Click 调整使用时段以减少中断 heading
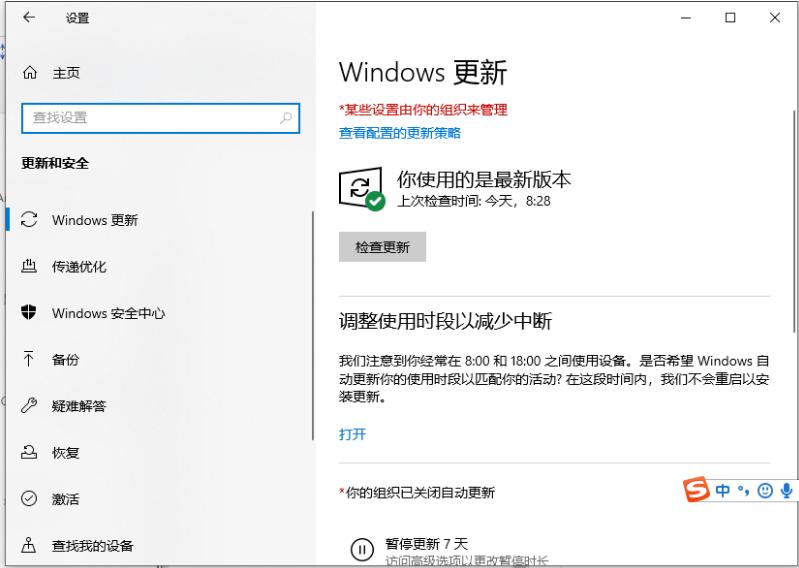 point(445,321)
